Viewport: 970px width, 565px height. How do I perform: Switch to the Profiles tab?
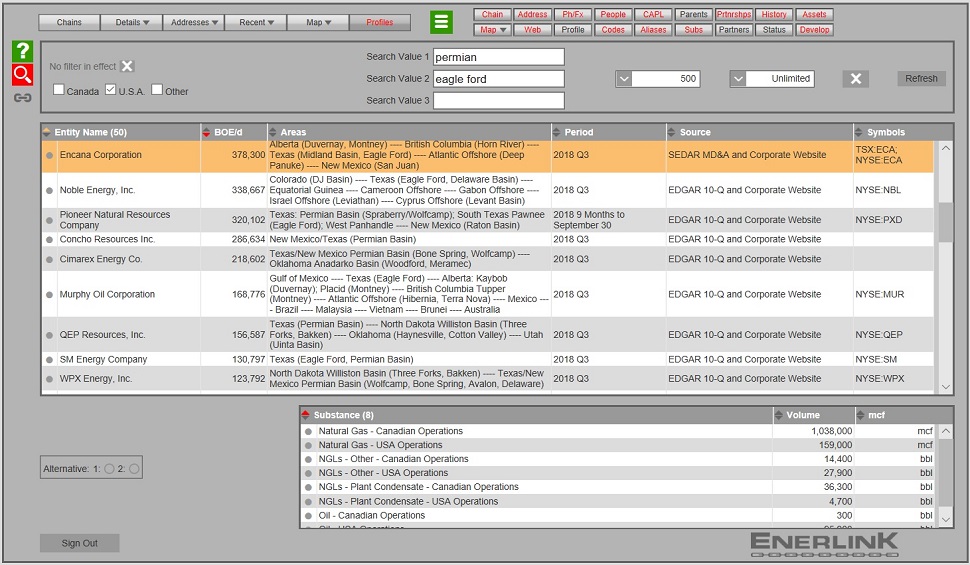point(380,22)
